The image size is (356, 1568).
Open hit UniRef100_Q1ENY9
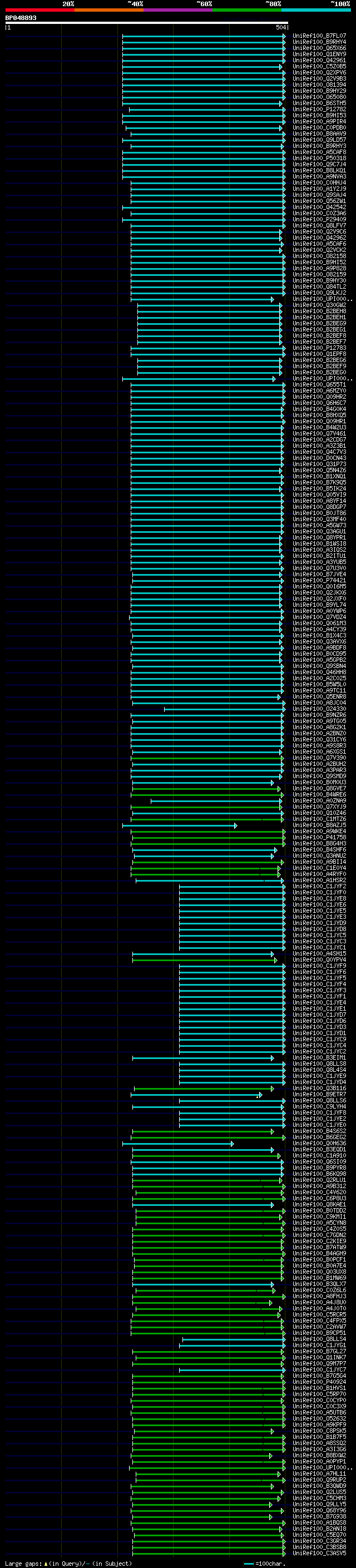pyautogui.click(x=319, y=54)
